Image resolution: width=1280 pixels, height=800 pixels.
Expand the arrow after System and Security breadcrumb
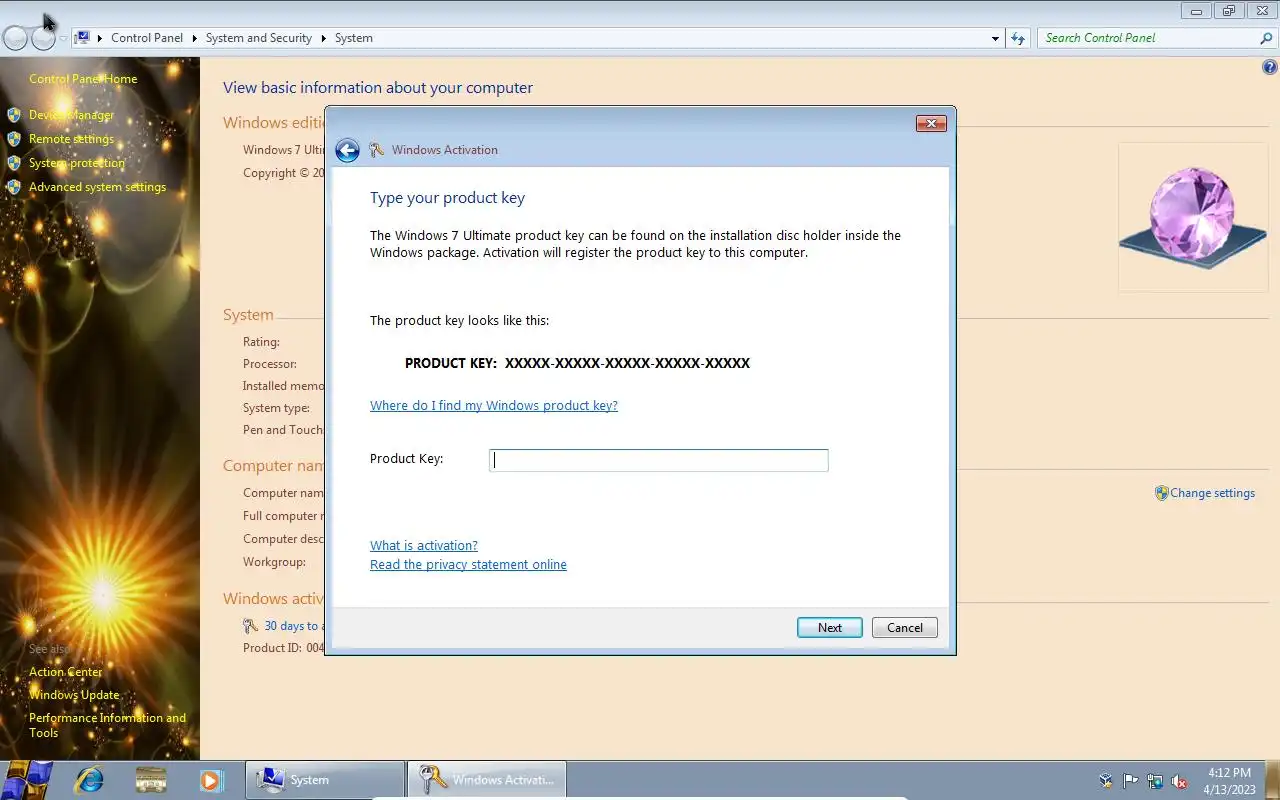pyautogui.click(x=323, y=38)
